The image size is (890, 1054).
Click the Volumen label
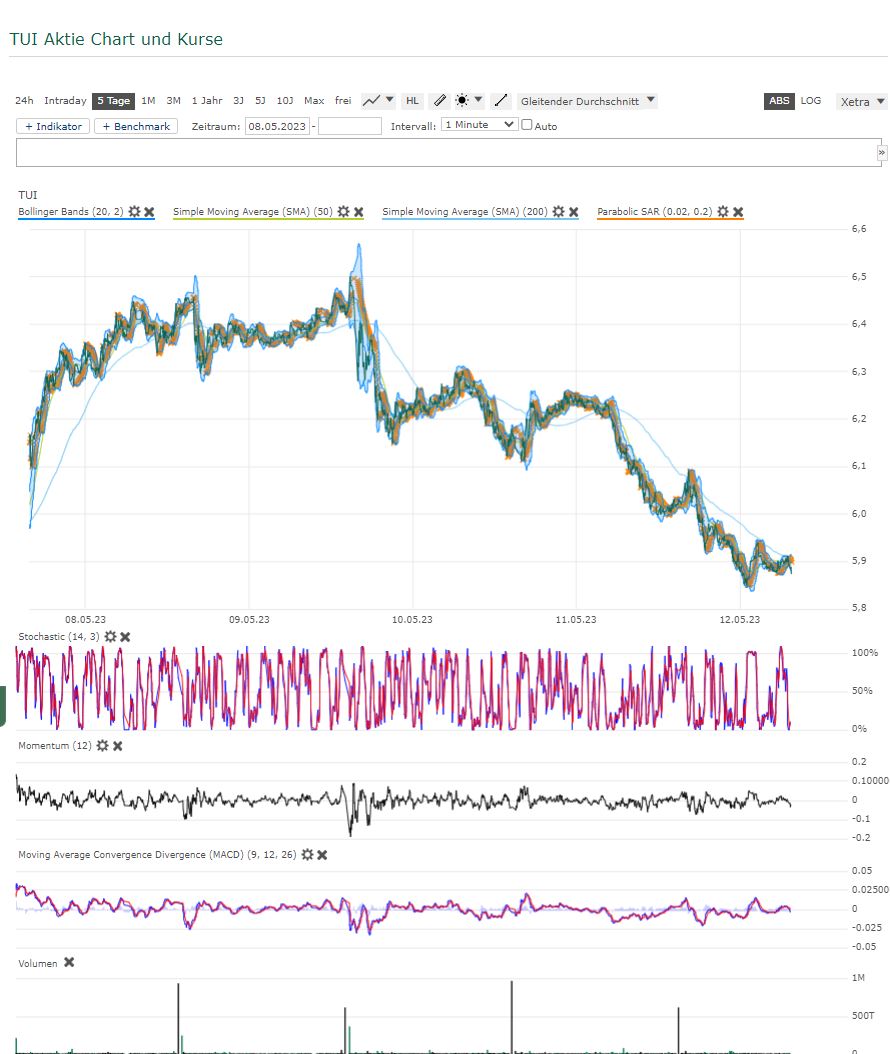(x=38, y=963)
